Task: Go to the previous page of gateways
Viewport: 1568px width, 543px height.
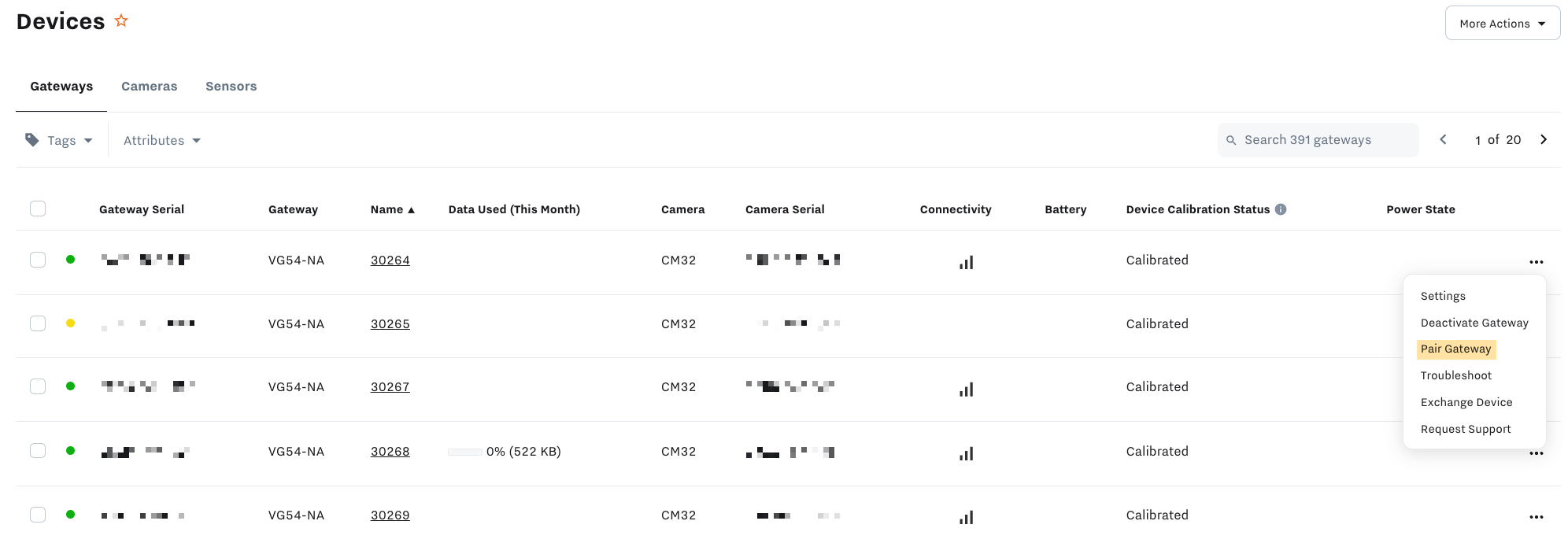Action: pos(1443,140)
